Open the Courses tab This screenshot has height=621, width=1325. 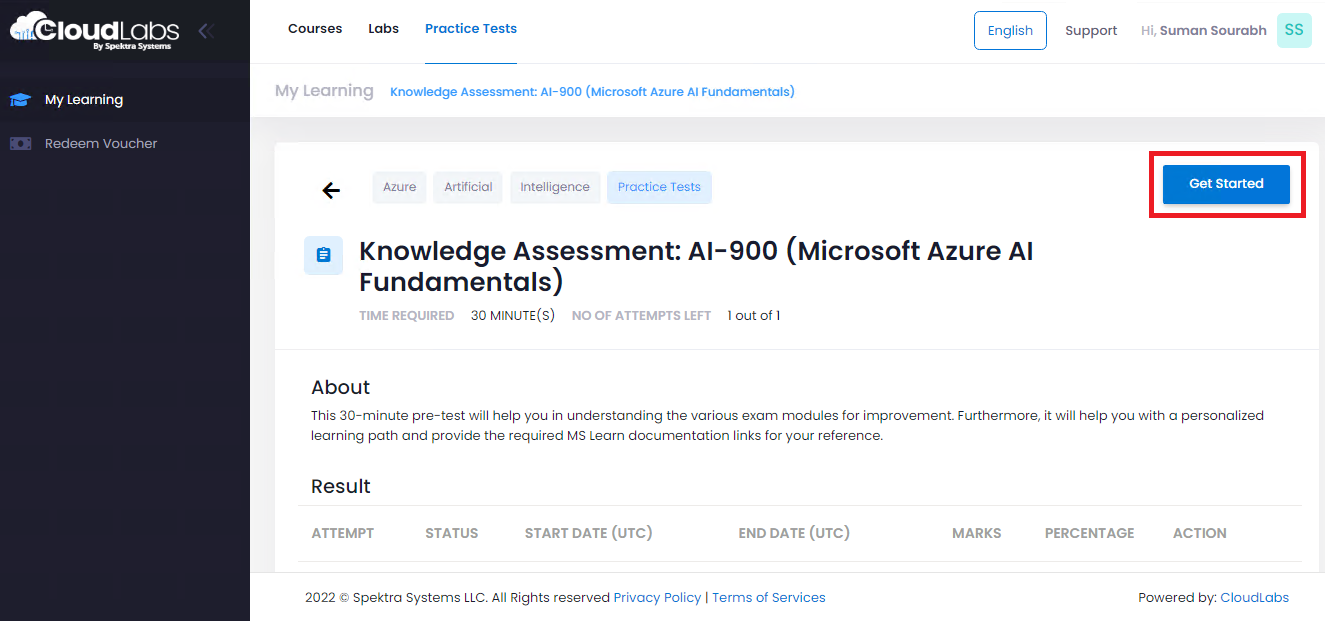(315, 29)
